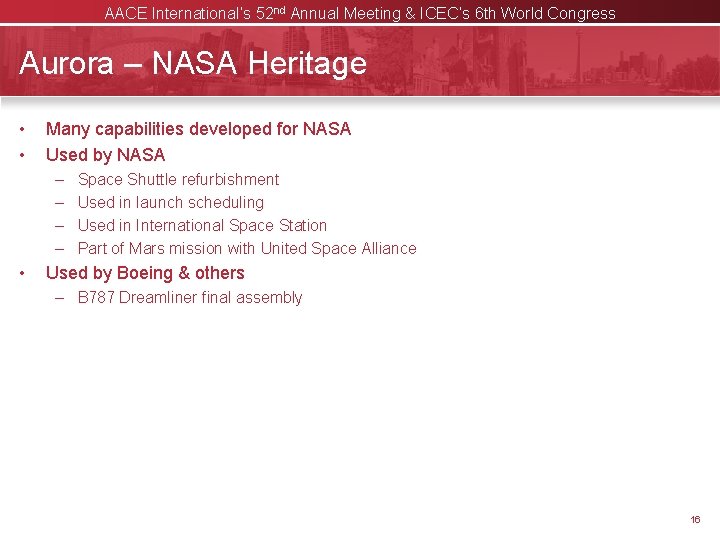Select the AACE International's 52nd Annual Meeting header
The width and height of the screenshot is (720, 540).
[360, 13]
